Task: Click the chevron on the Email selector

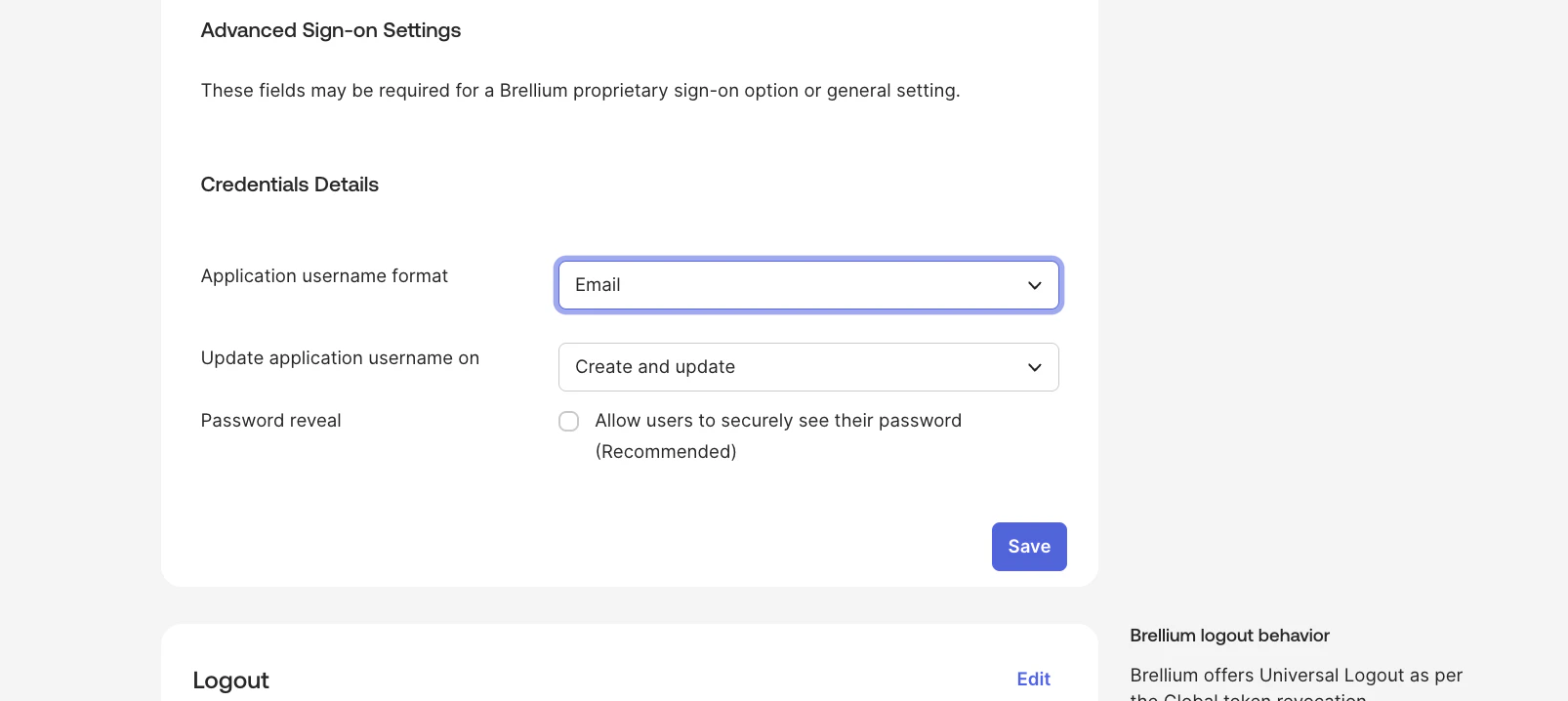Action: pos(1034,285)
